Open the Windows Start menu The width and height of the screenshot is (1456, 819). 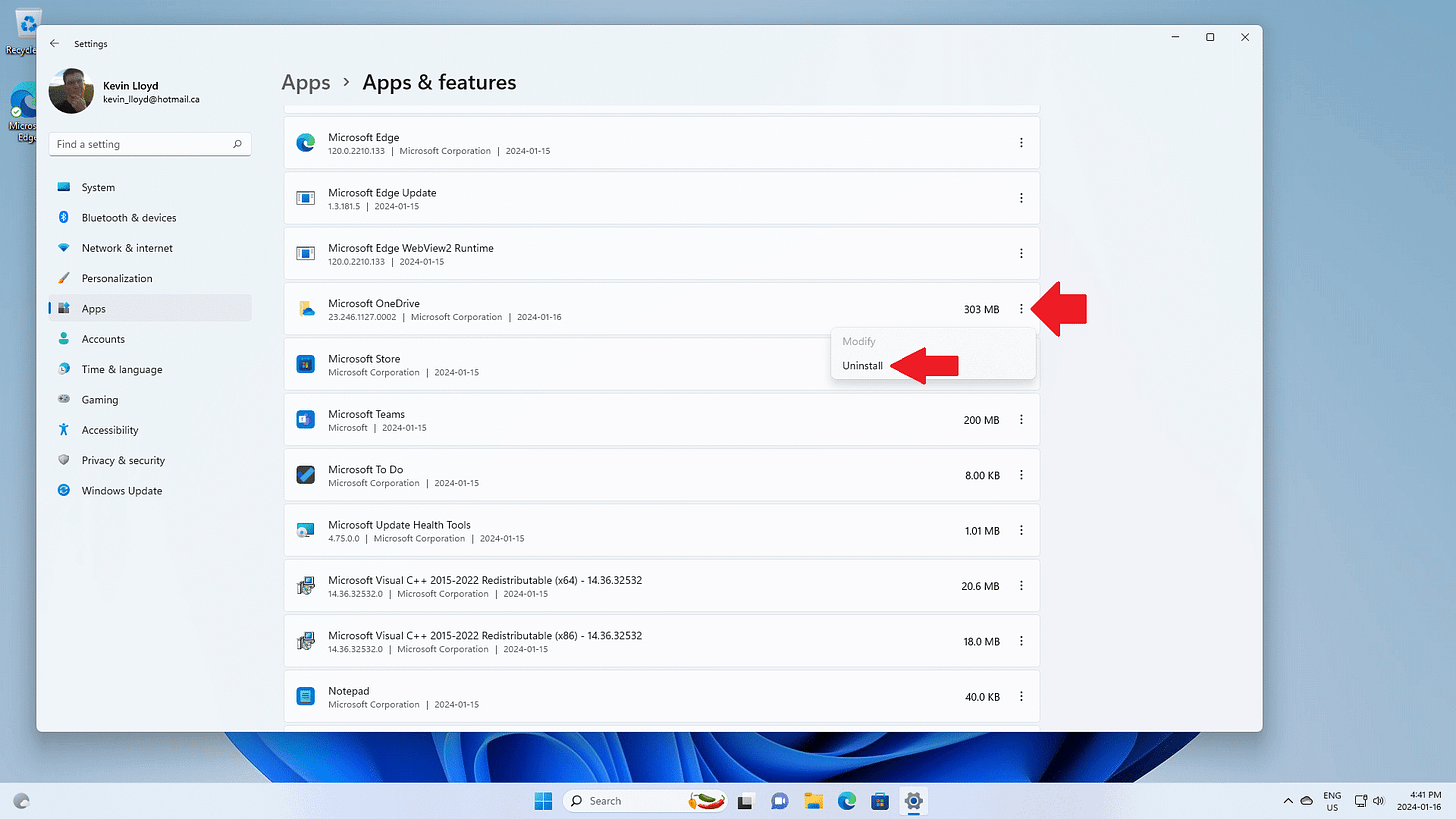point(543,801)
